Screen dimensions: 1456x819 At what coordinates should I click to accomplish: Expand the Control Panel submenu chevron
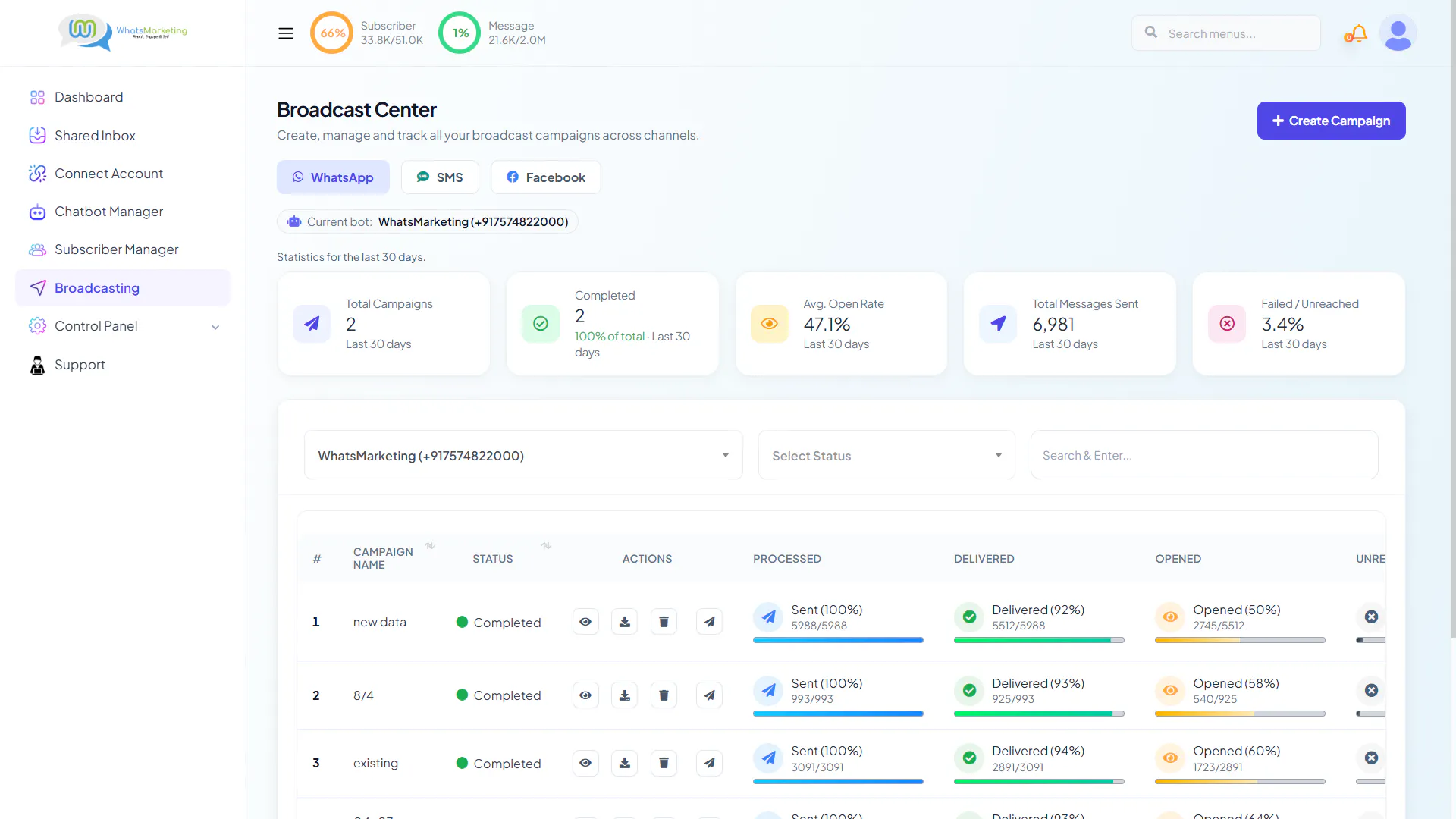[215, 327]
